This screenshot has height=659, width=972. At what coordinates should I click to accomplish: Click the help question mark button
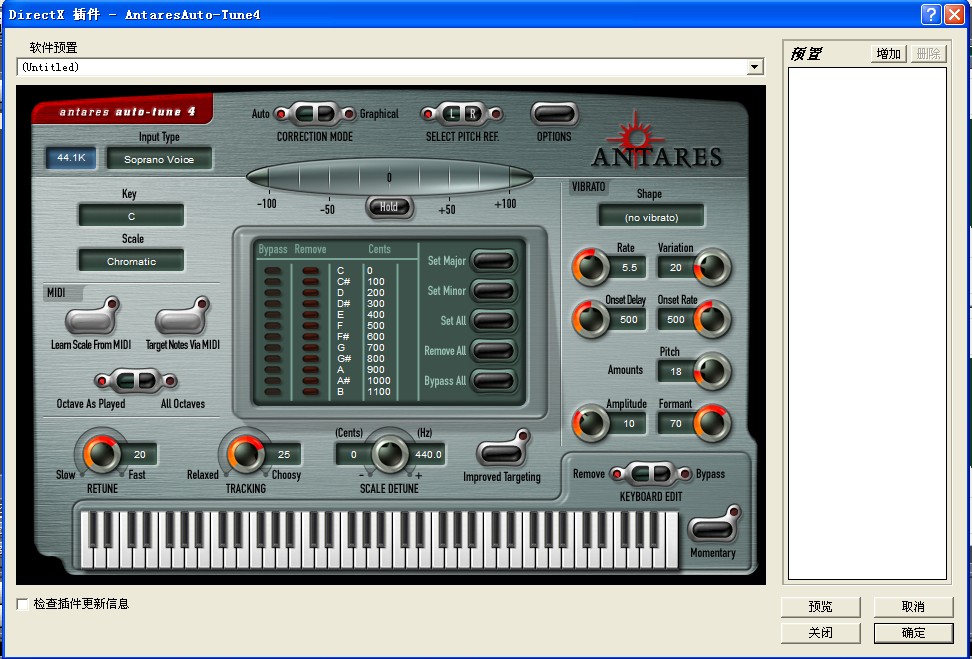(930, 14)
